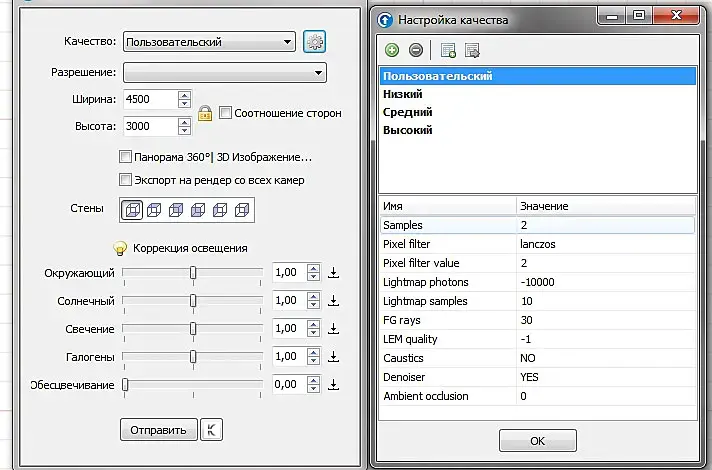This screenshot has width=712, height=470.
Task: Decrease Ширина with down stepper arrow
Action: point(184,104)
